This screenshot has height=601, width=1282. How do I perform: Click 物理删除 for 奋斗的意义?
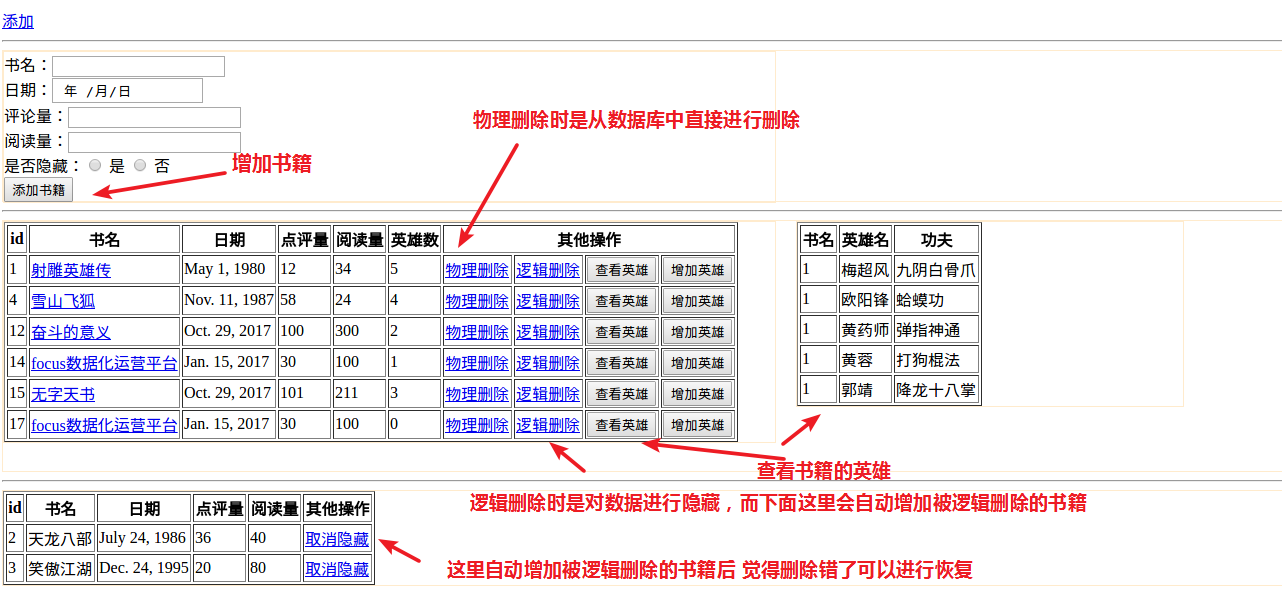[477, 332]
